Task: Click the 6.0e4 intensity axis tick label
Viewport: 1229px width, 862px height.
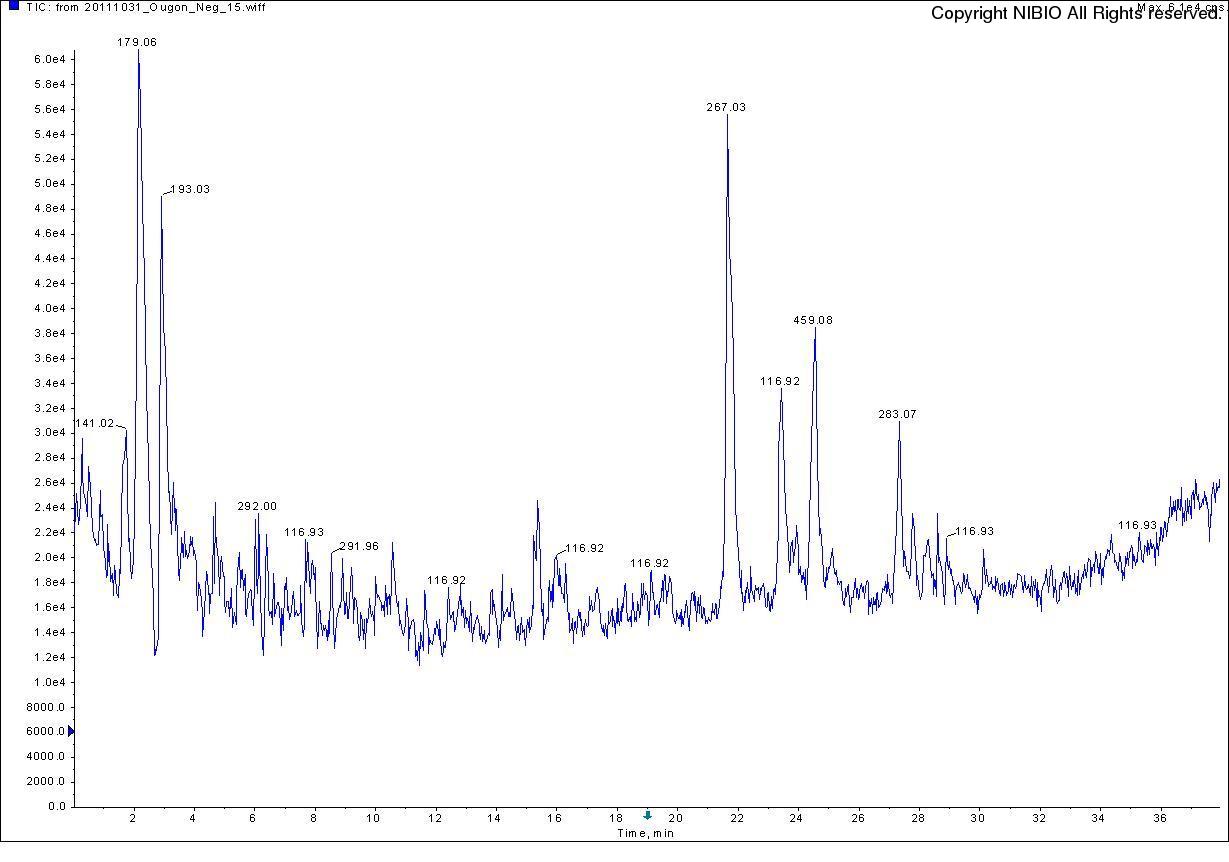Action: click(x=49, y=60)
